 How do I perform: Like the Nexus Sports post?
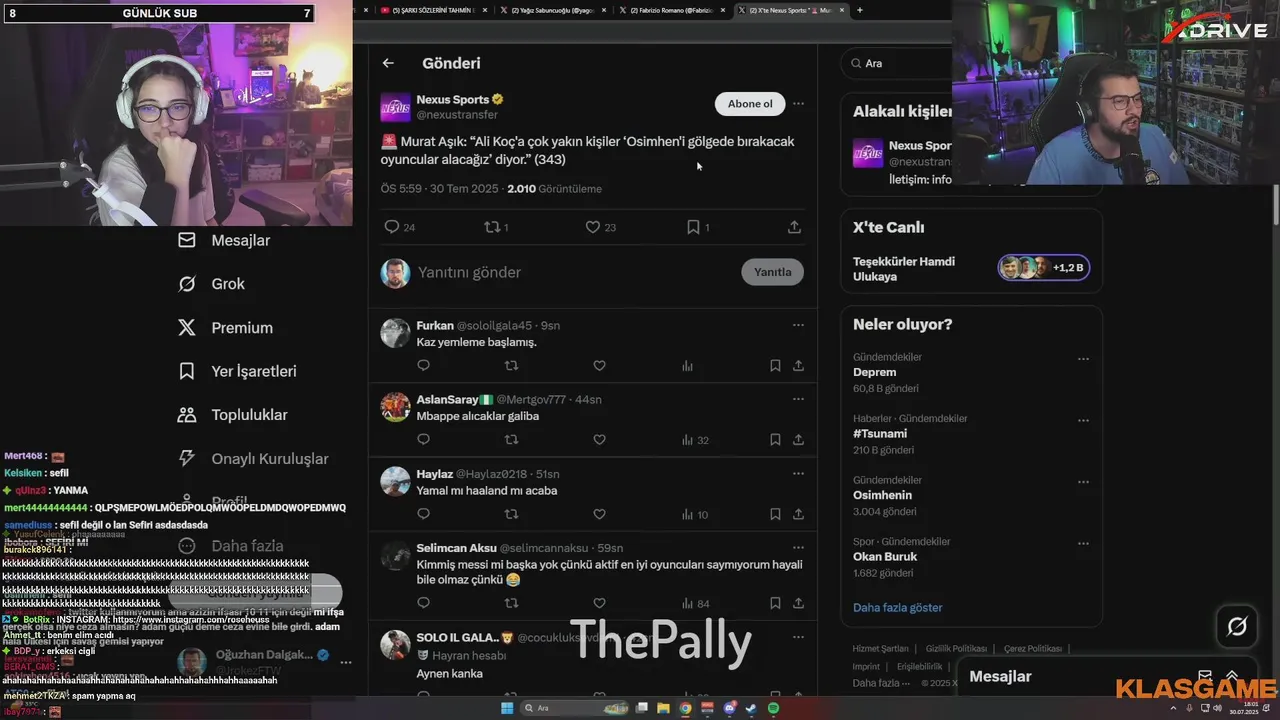tap(592, 227)
